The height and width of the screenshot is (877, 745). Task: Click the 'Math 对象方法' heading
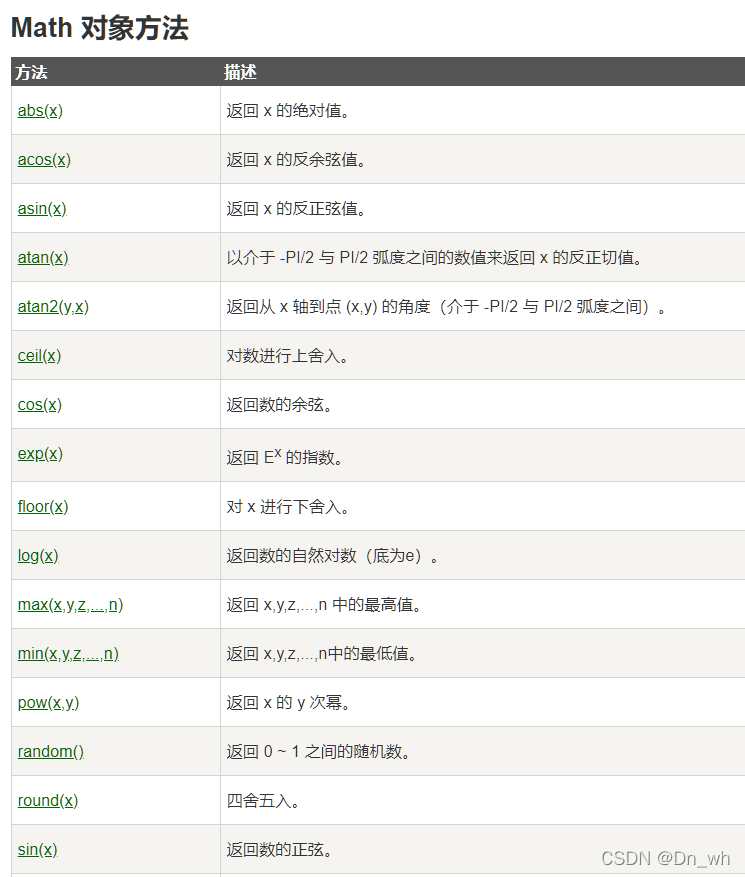point(100,28)
